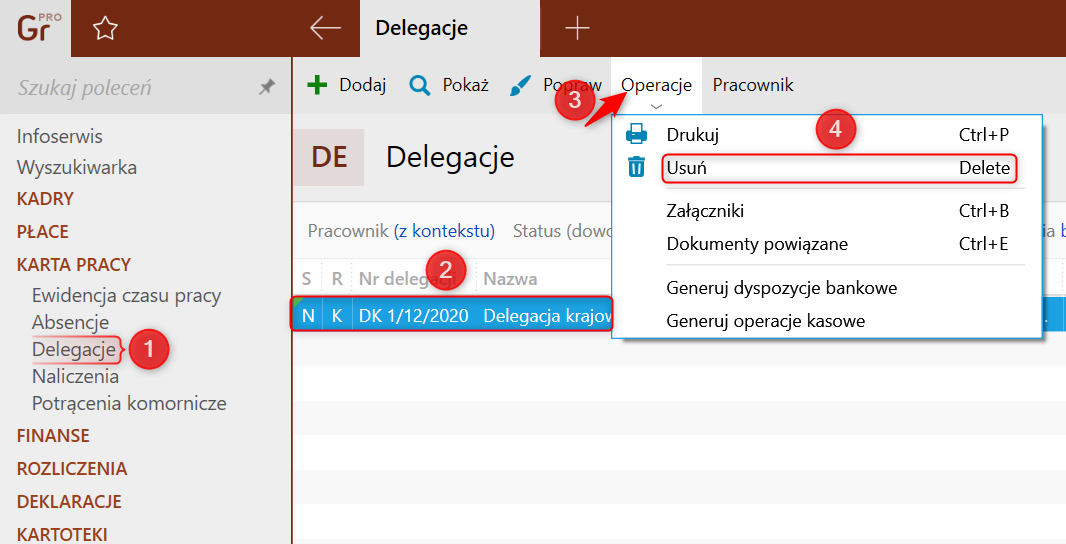The width and height of the screenshot is (1066, 544).
Task: Click the magnifier Pokaż icon
Action: [x=419, y=85]
